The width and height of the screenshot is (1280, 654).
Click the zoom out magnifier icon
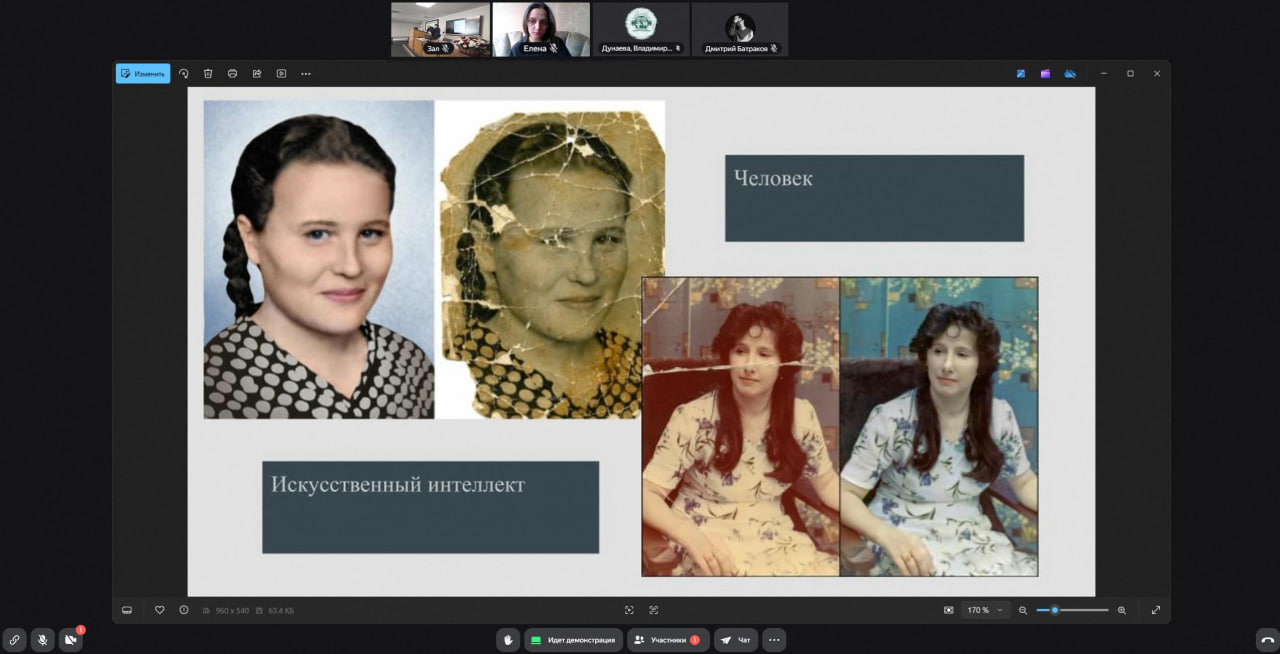(x=1023, y=610)
